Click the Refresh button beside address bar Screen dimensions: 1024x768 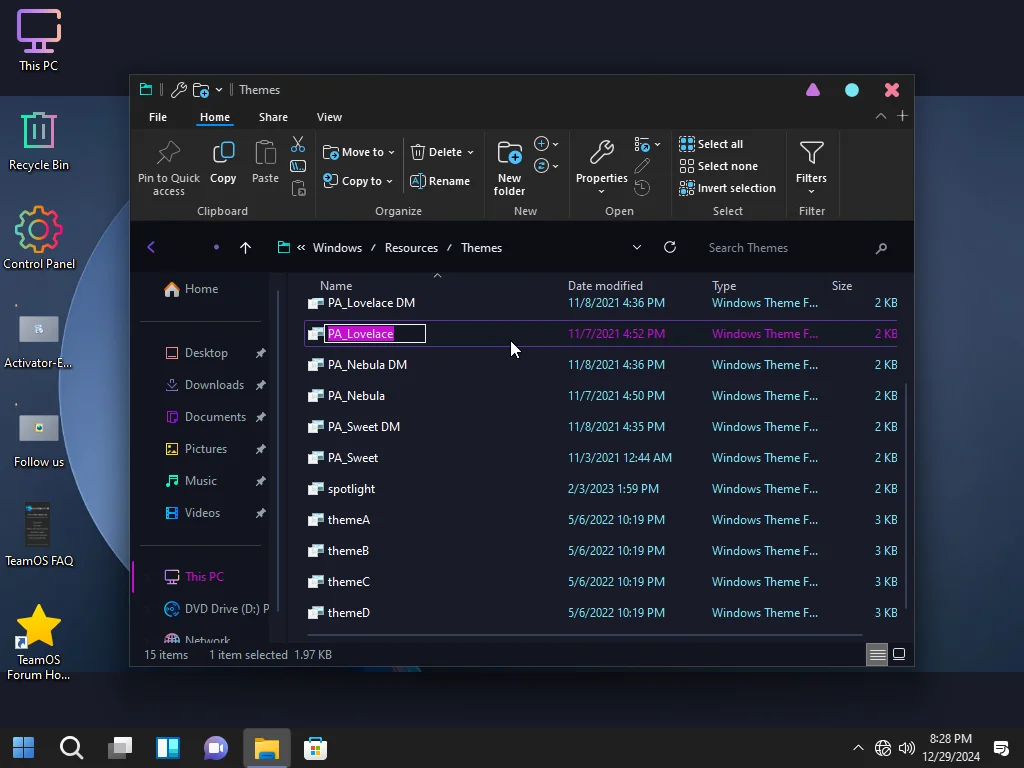[x=670, y=248]
